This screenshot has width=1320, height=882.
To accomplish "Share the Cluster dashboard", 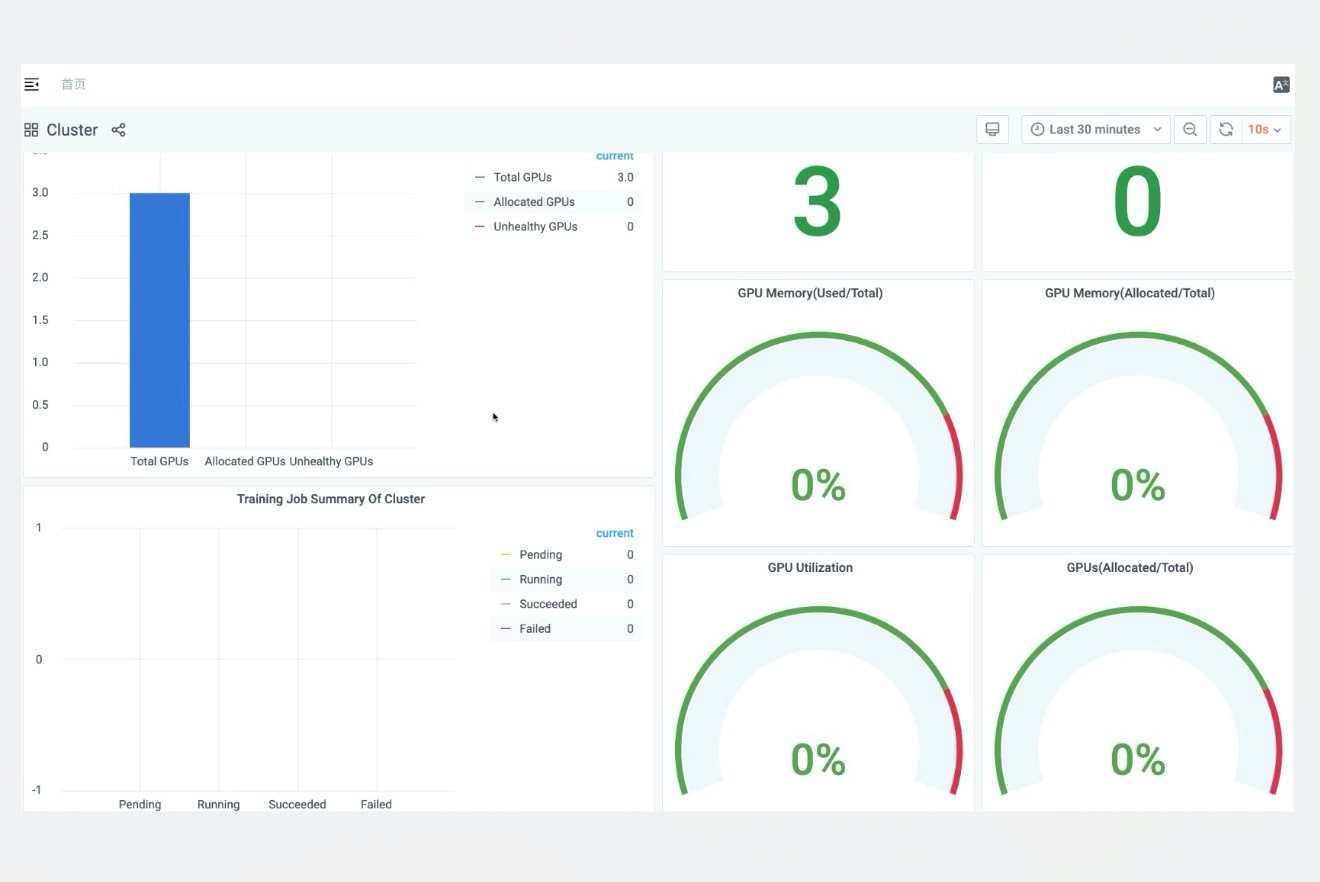I will (118, 130).
